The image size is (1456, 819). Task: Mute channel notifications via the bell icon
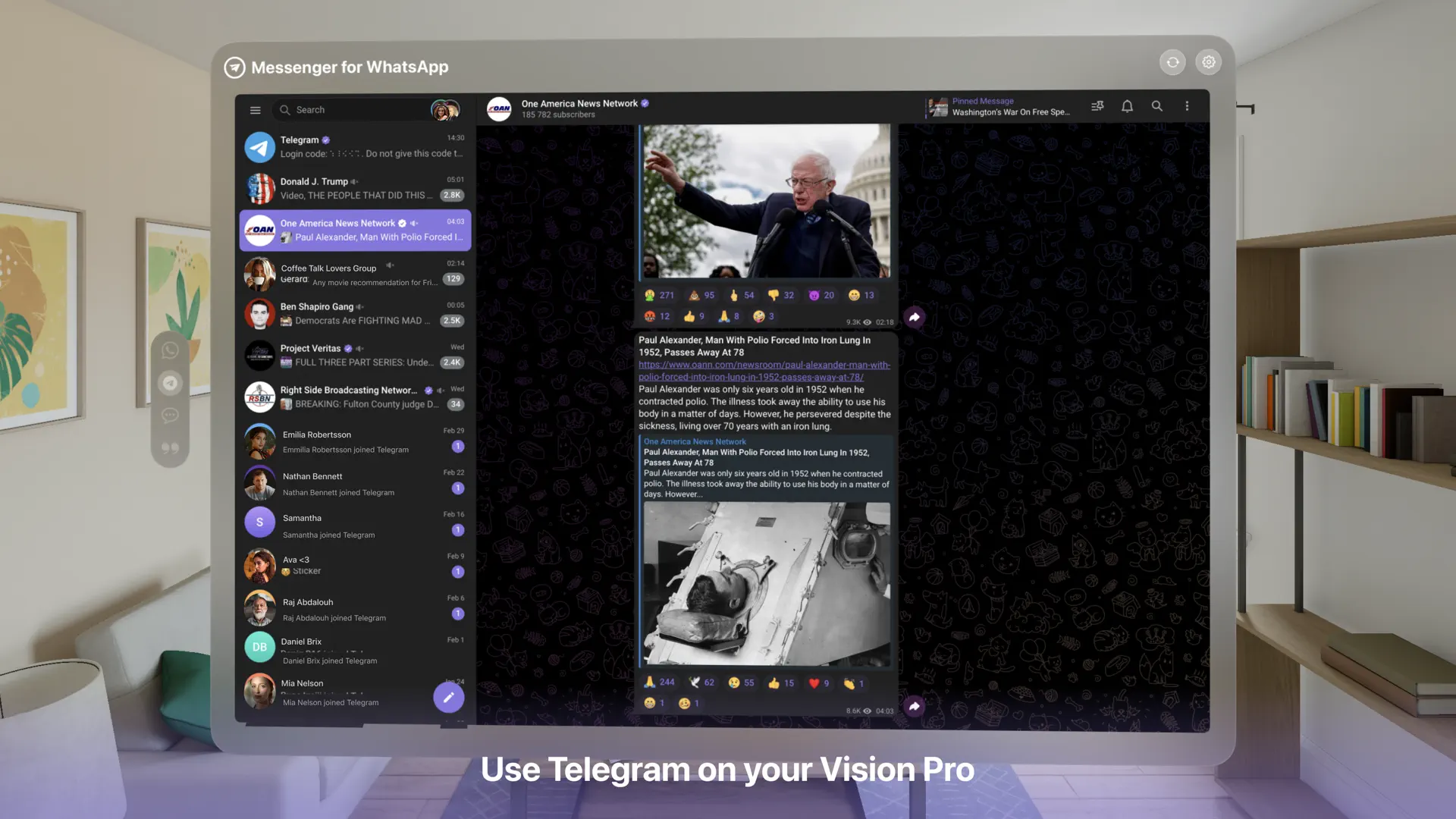[1127, 106]
